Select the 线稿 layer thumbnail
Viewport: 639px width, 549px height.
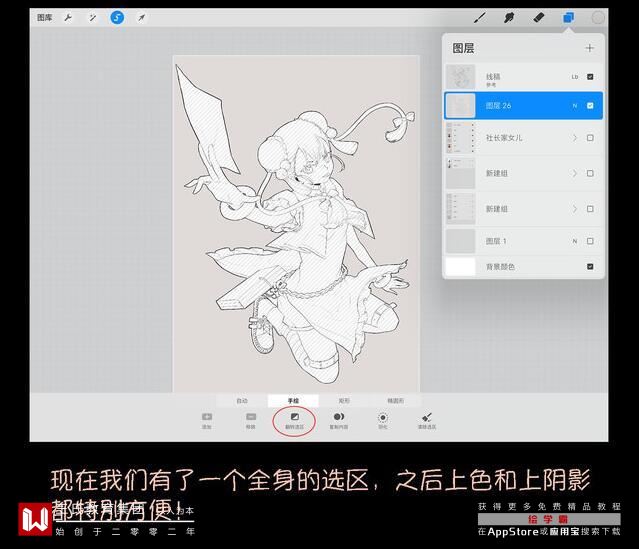461,77
